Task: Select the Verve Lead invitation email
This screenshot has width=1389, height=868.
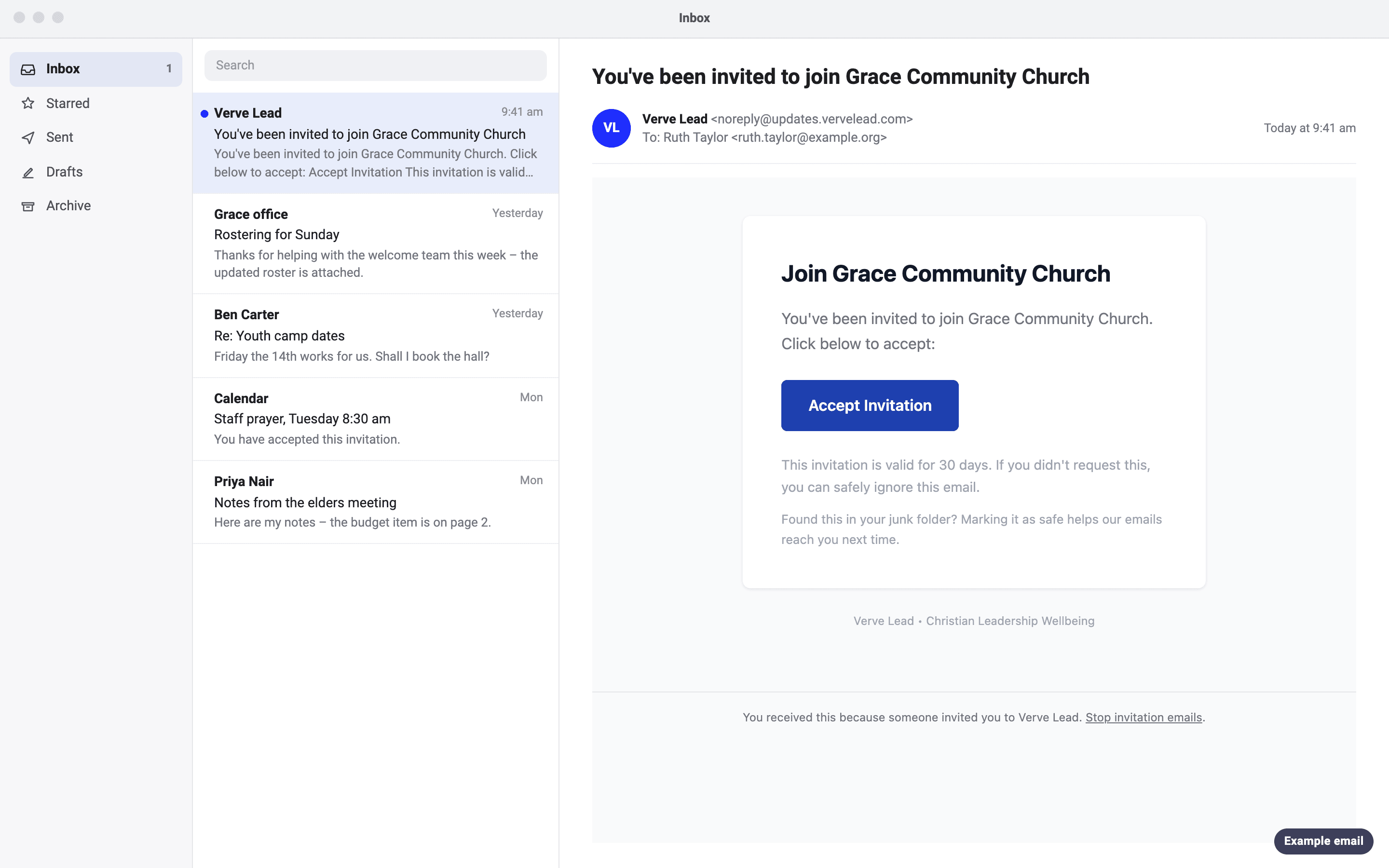Action: click(x=375, y=143)
